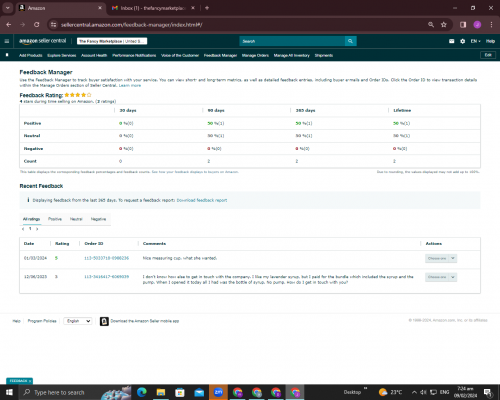
Task: Close the FEEDBACK widget
Action: [x=30, y=381]
